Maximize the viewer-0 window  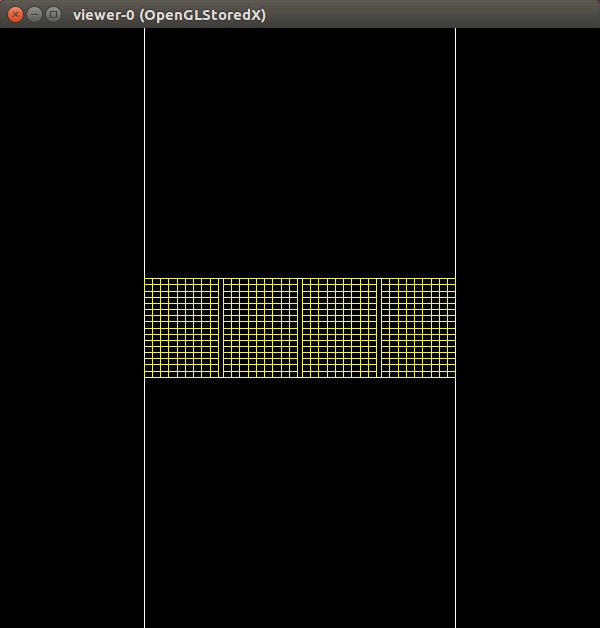click(x=53, y=15)
